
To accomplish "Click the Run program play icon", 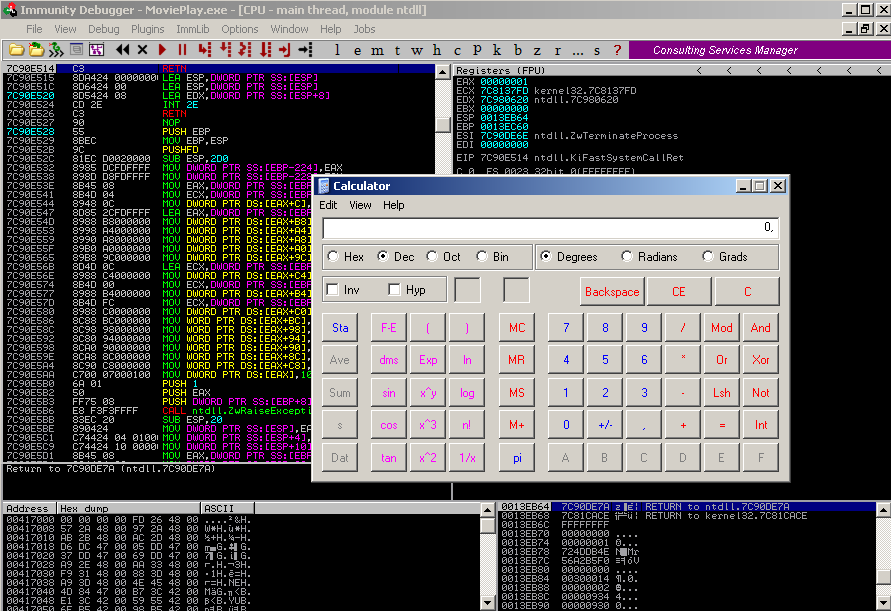I will click(163, 49).
